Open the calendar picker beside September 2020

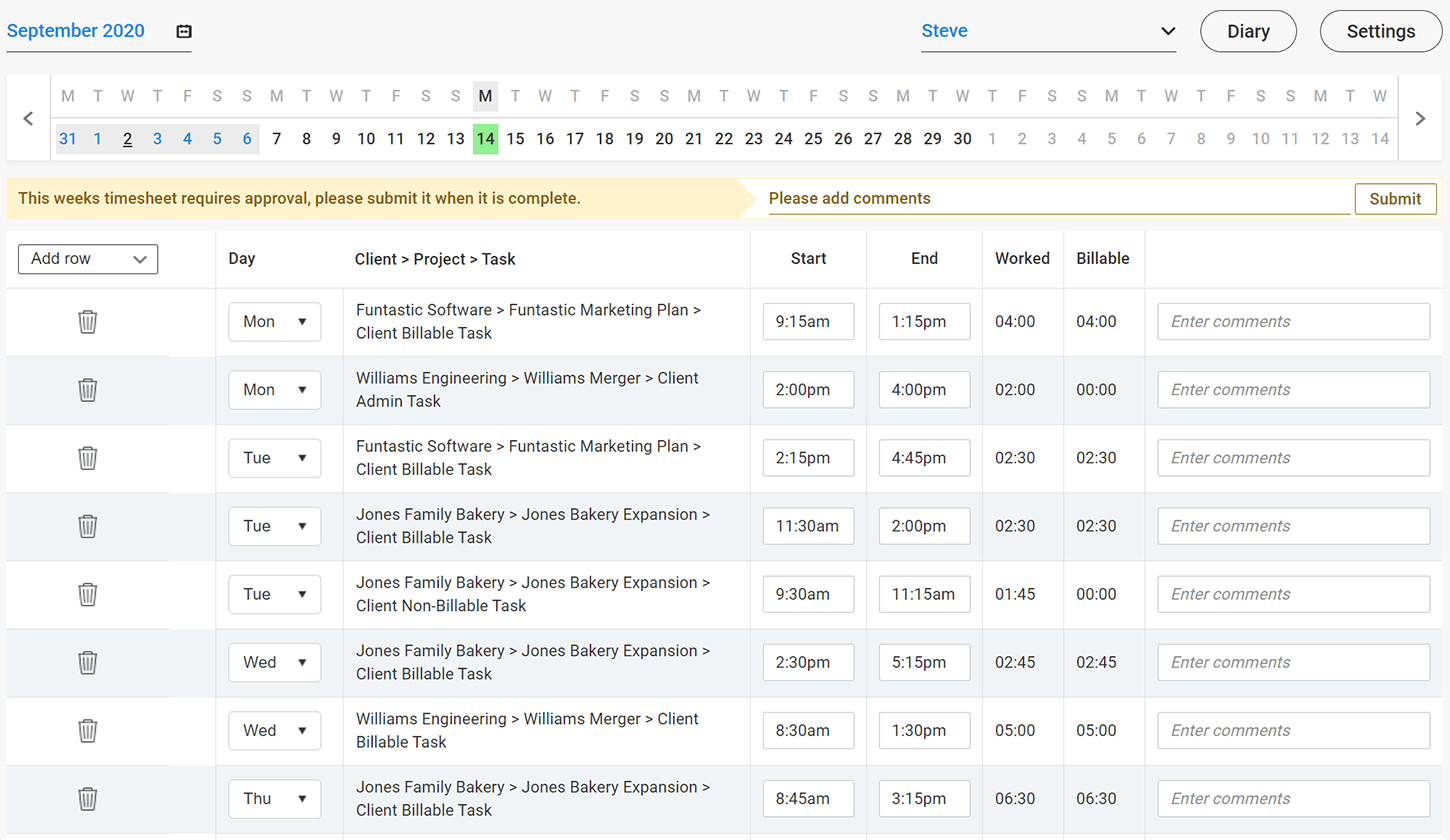(x=183, y=31)
